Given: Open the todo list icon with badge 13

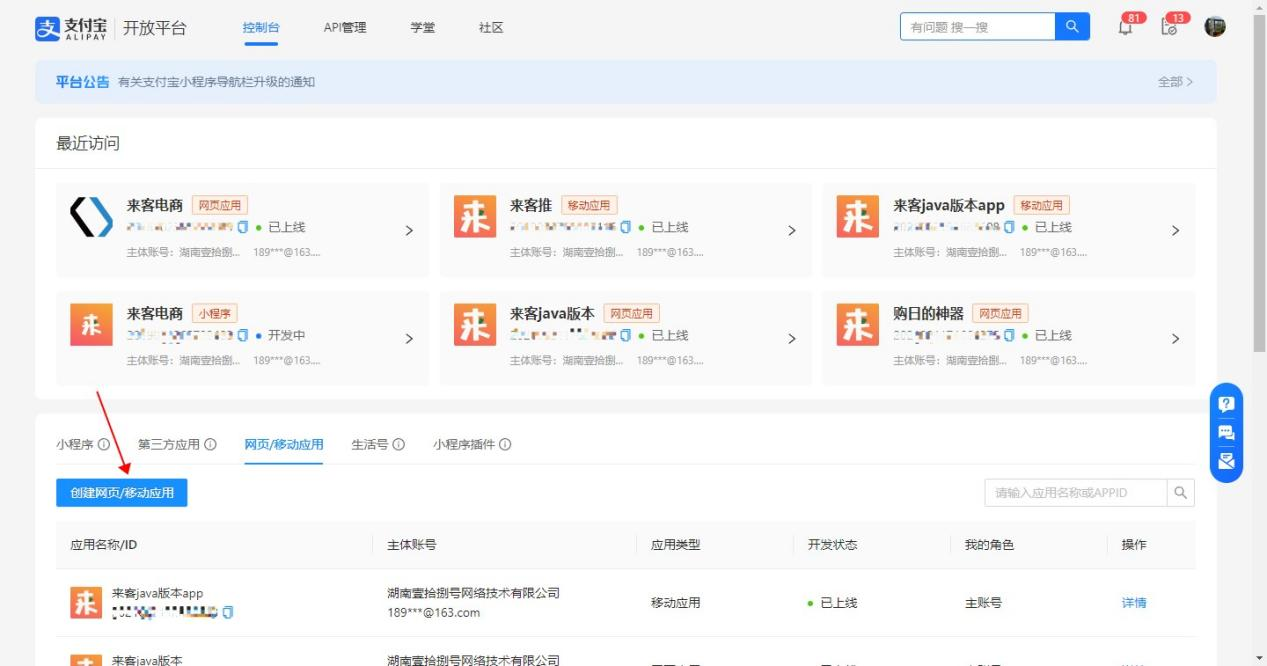Looking at the screenshot, I should click(1169, 27).
